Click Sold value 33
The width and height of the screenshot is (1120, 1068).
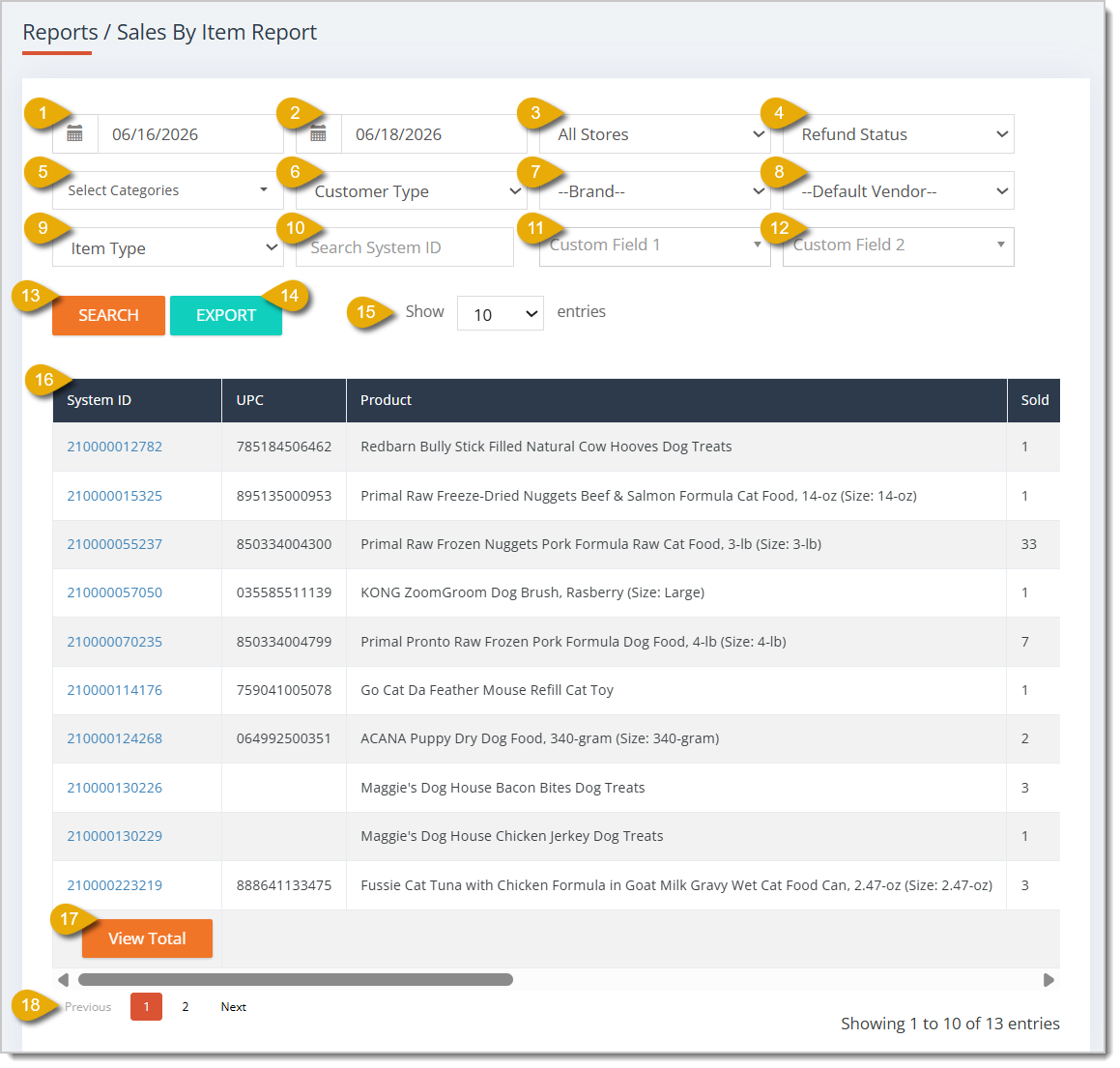[x=1028, y=544]
